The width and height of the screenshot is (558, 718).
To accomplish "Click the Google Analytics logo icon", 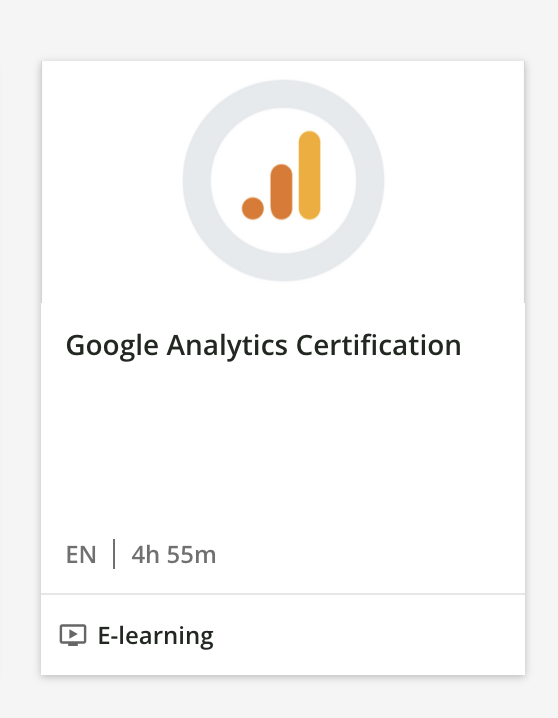I will click(x=281, y=175).
